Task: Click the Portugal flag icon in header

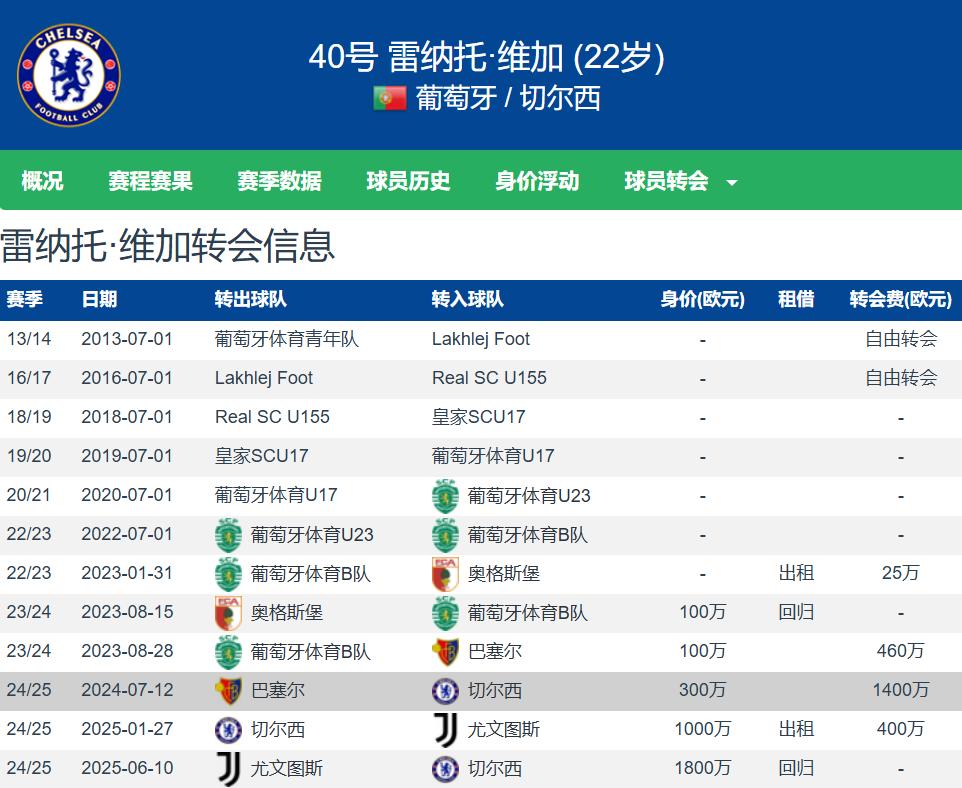Action: tap(390, 98)
